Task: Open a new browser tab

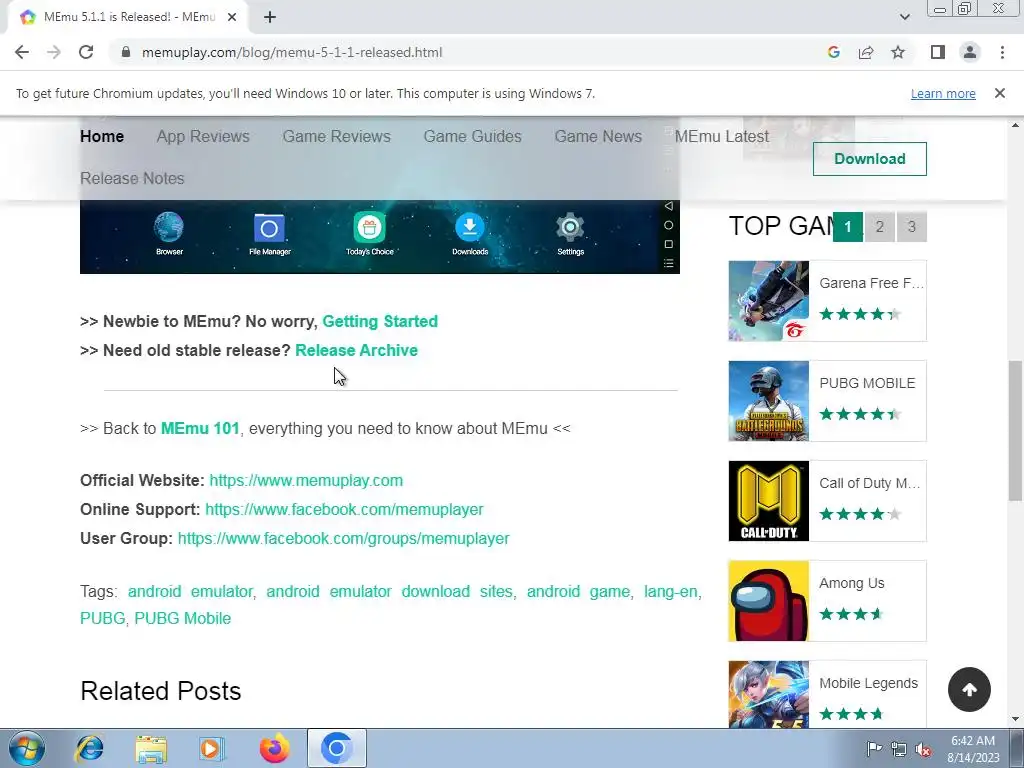Action: tap(270, 17)
